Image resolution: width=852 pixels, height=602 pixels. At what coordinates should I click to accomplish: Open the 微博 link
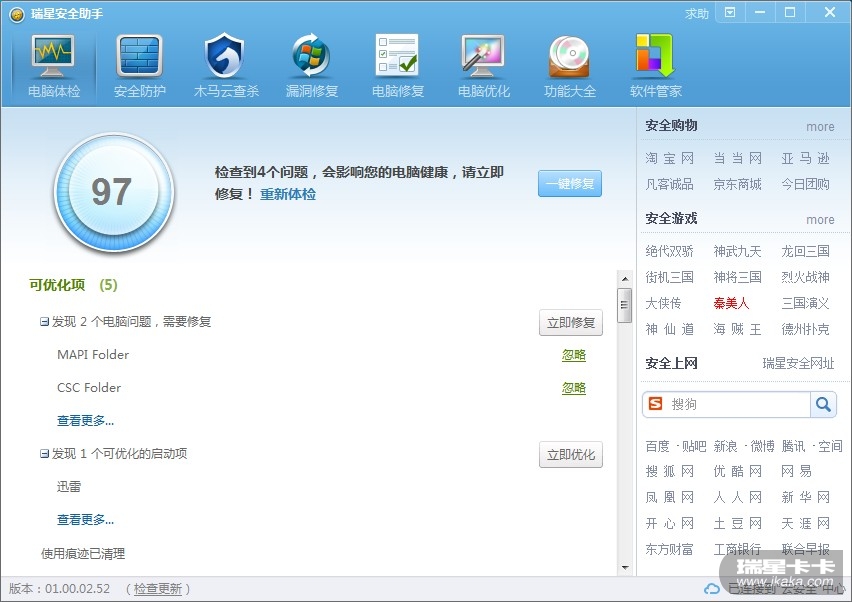click(x=762, y=446)
